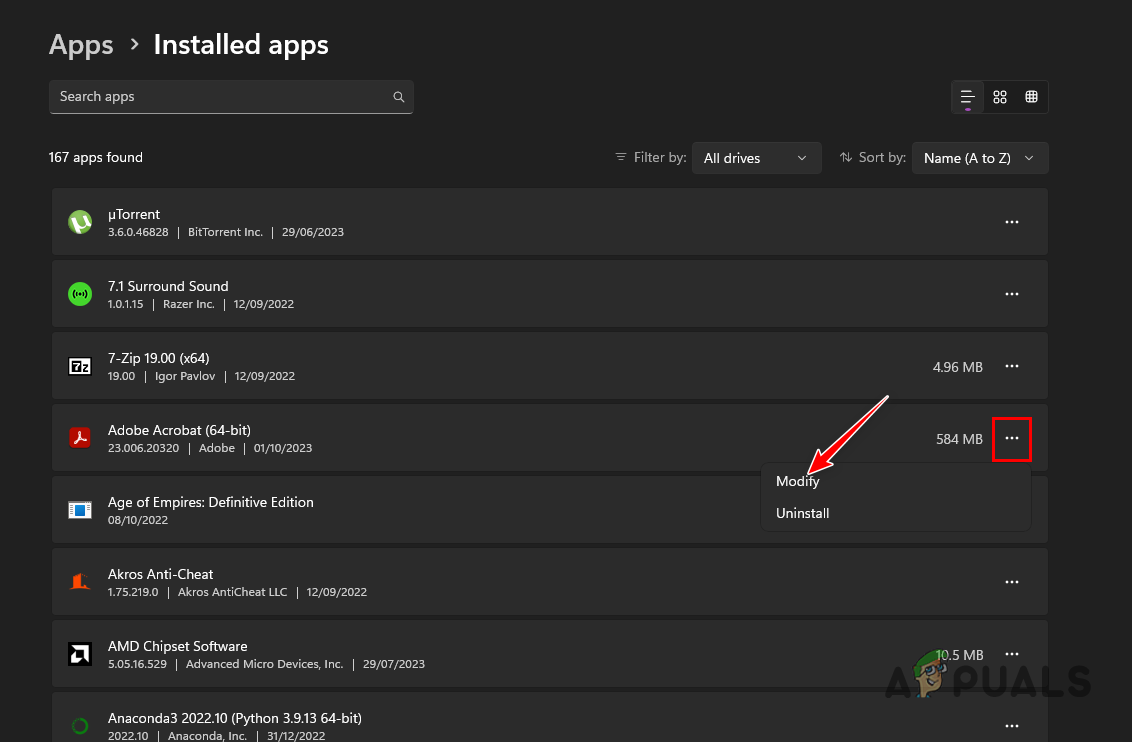Open the Sort by Name dropdown
Viewport: 1132px width, 742px height.
pyautogui.click(x=980, y=158)
